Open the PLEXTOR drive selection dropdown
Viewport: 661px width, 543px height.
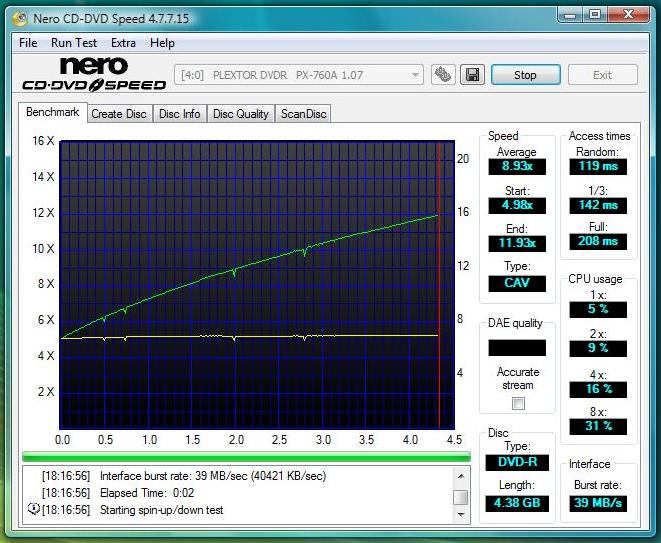click(299, 75)
